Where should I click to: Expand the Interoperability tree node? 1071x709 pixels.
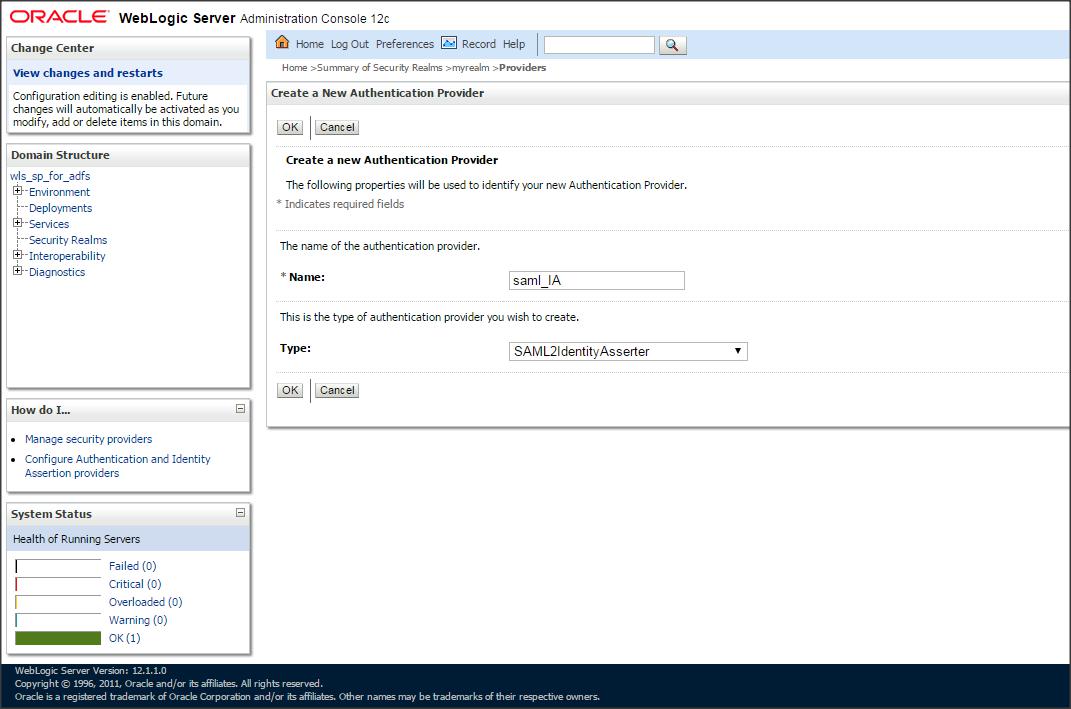click(18, 255)
